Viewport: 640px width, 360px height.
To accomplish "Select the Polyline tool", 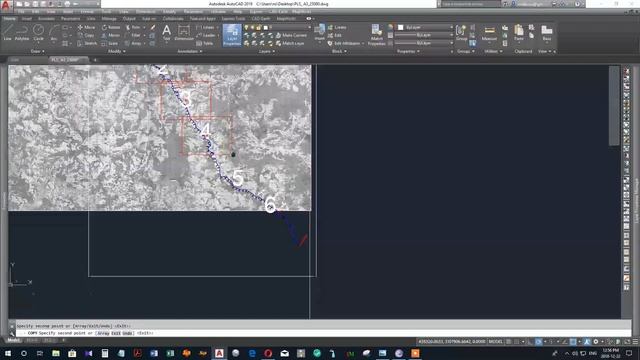I will click(22, 32).
